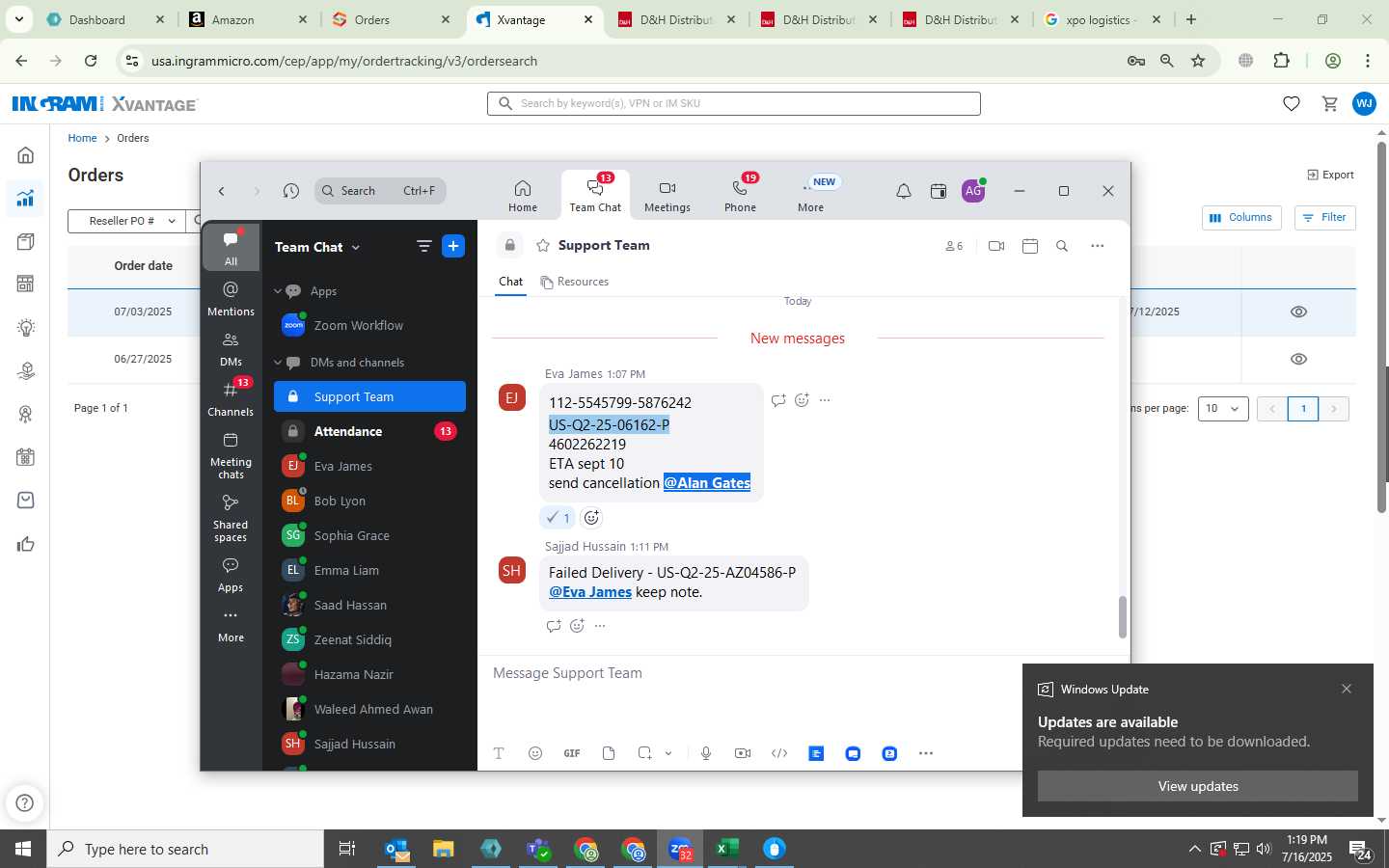The image size is (1389, 868).
Task: Click the @Eva James mention link
Action: point(590,592)
